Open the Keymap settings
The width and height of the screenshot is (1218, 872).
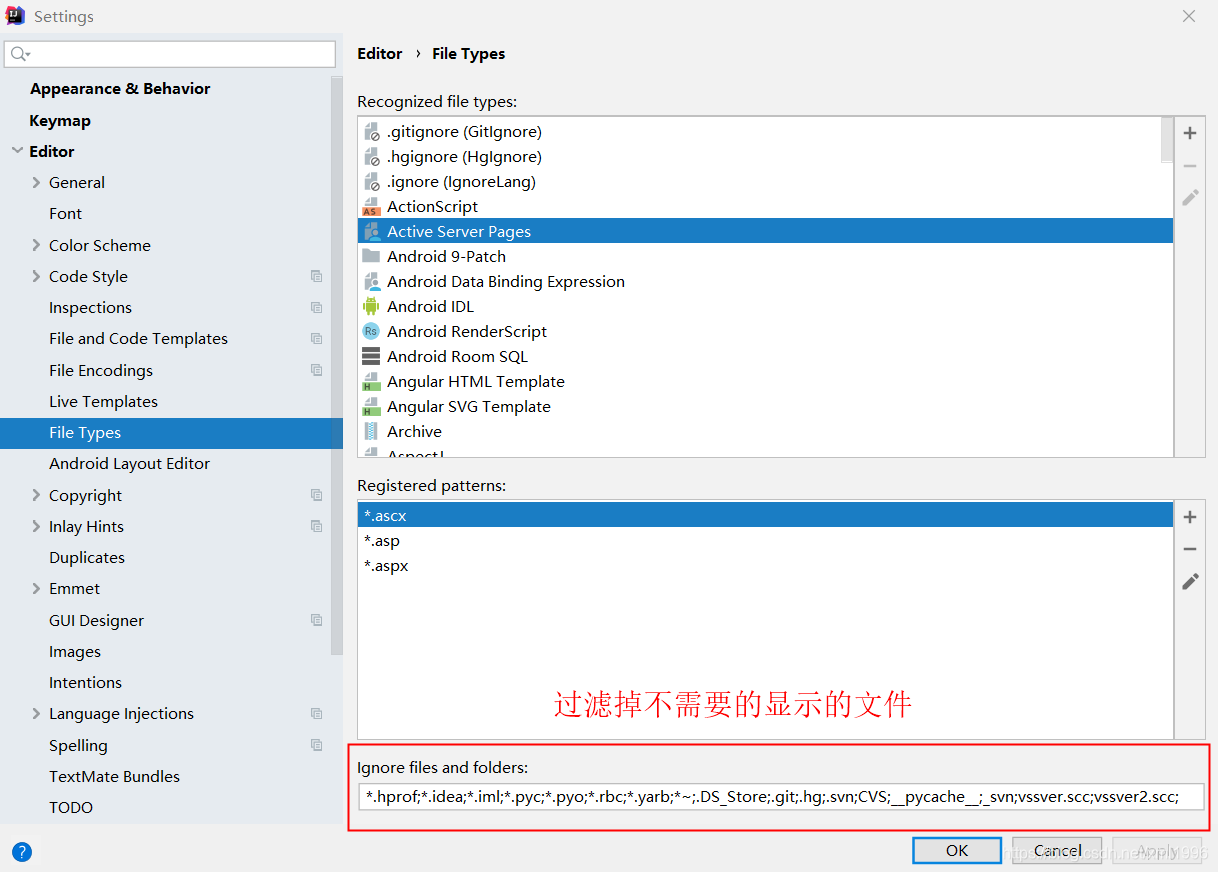pyautogui.click(x=60, y=120)
